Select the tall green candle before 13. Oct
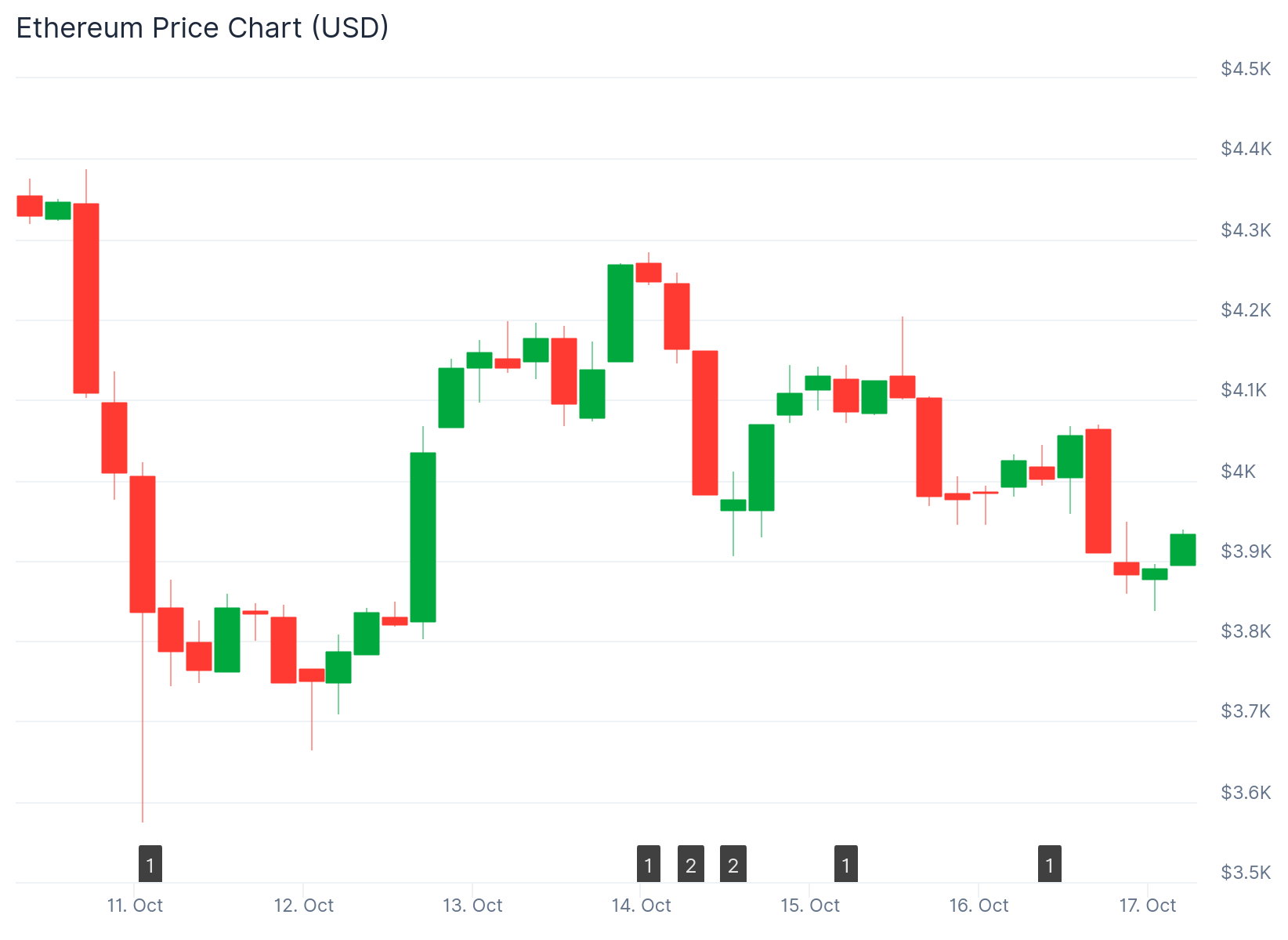This screenshot has width=1288, height=940. (x=423, y=537)
